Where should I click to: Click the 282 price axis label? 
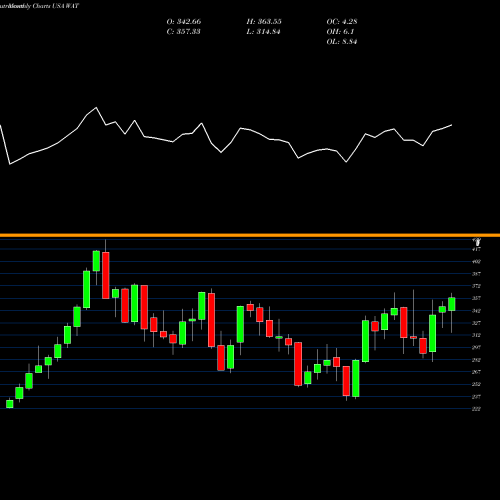(477, 360)
